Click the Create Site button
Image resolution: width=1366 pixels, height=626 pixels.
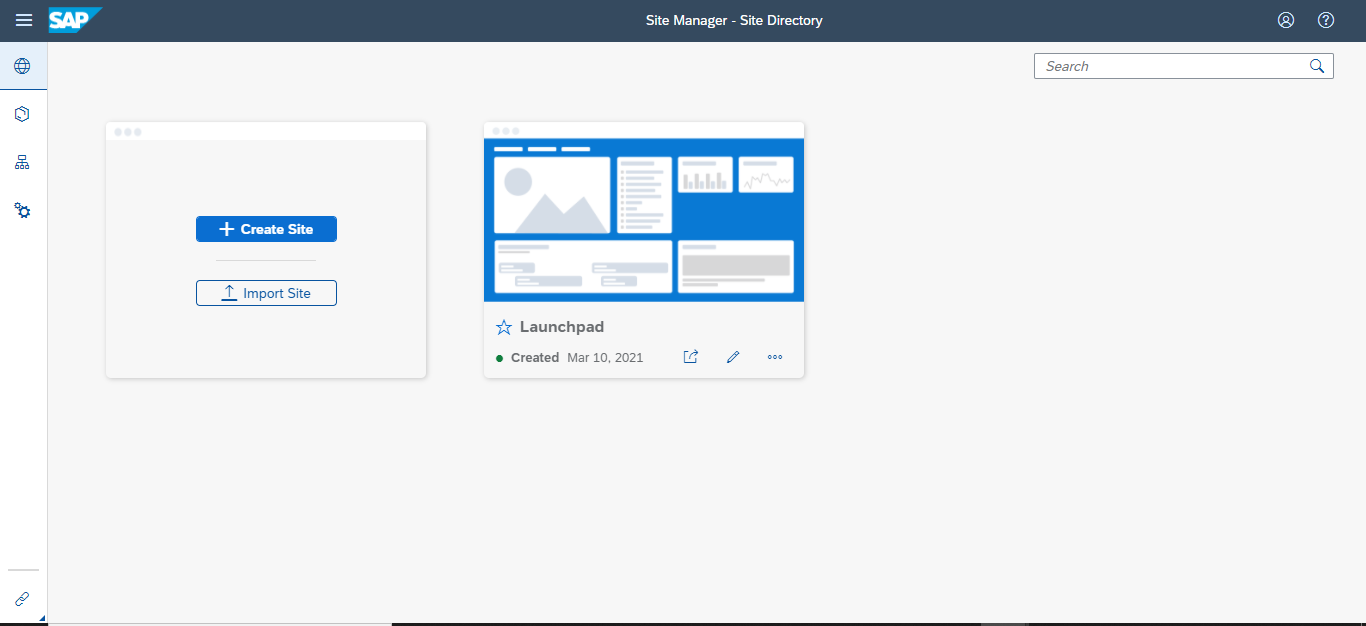tap(266, 229)
